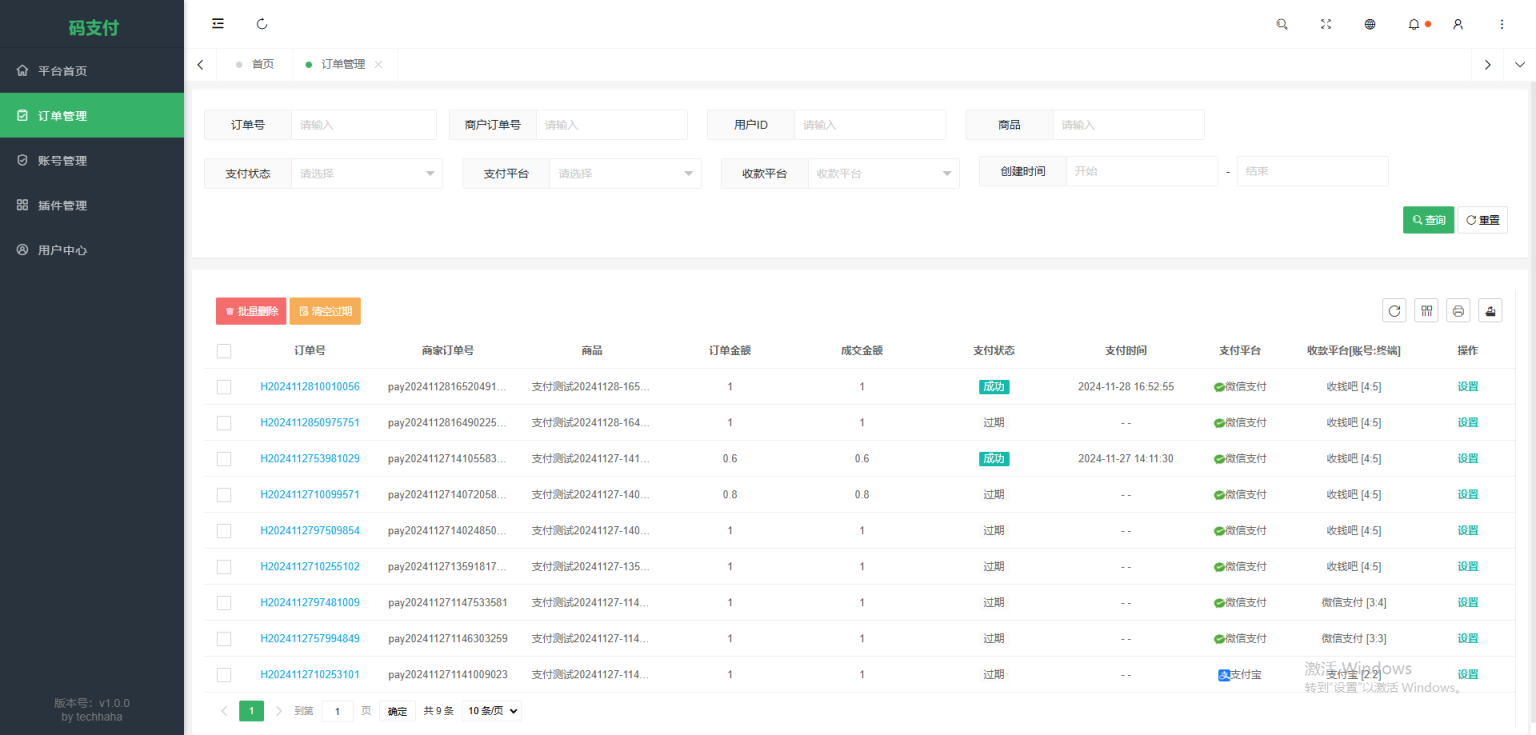Open the 10条/页 page size dropdown
Viewport: 1536px width, 735px height.
(491, 710)
